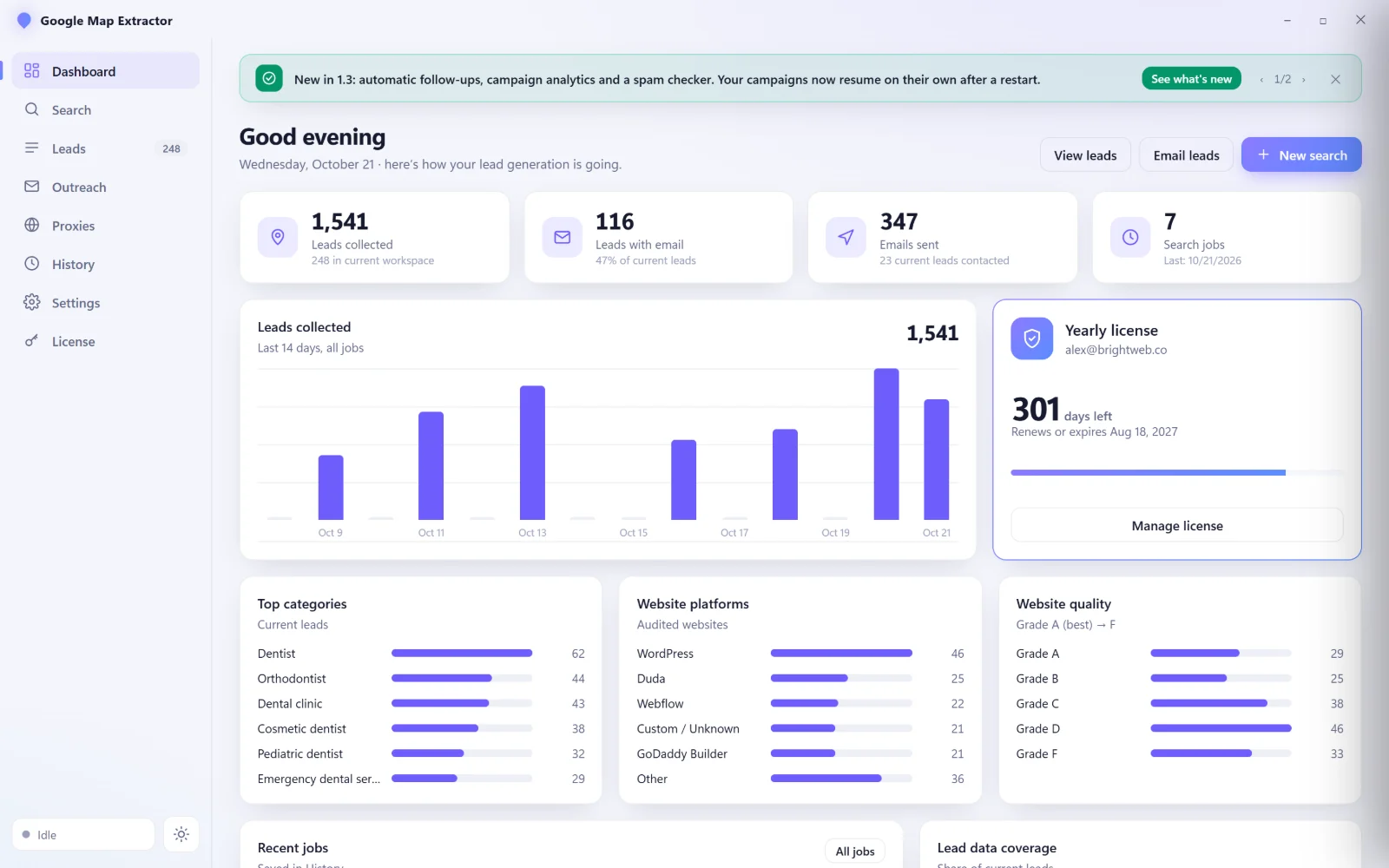The image size is (1389, 868).
Task: Open the Dashboard sidebar item
Action: 105,71
